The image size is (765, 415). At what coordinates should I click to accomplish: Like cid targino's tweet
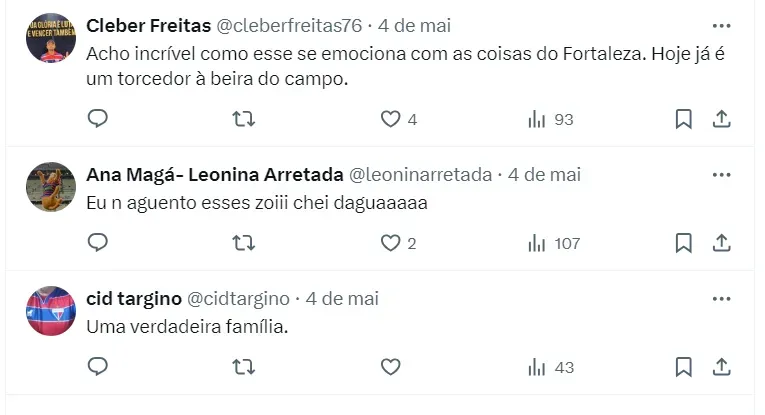point(390,367)
